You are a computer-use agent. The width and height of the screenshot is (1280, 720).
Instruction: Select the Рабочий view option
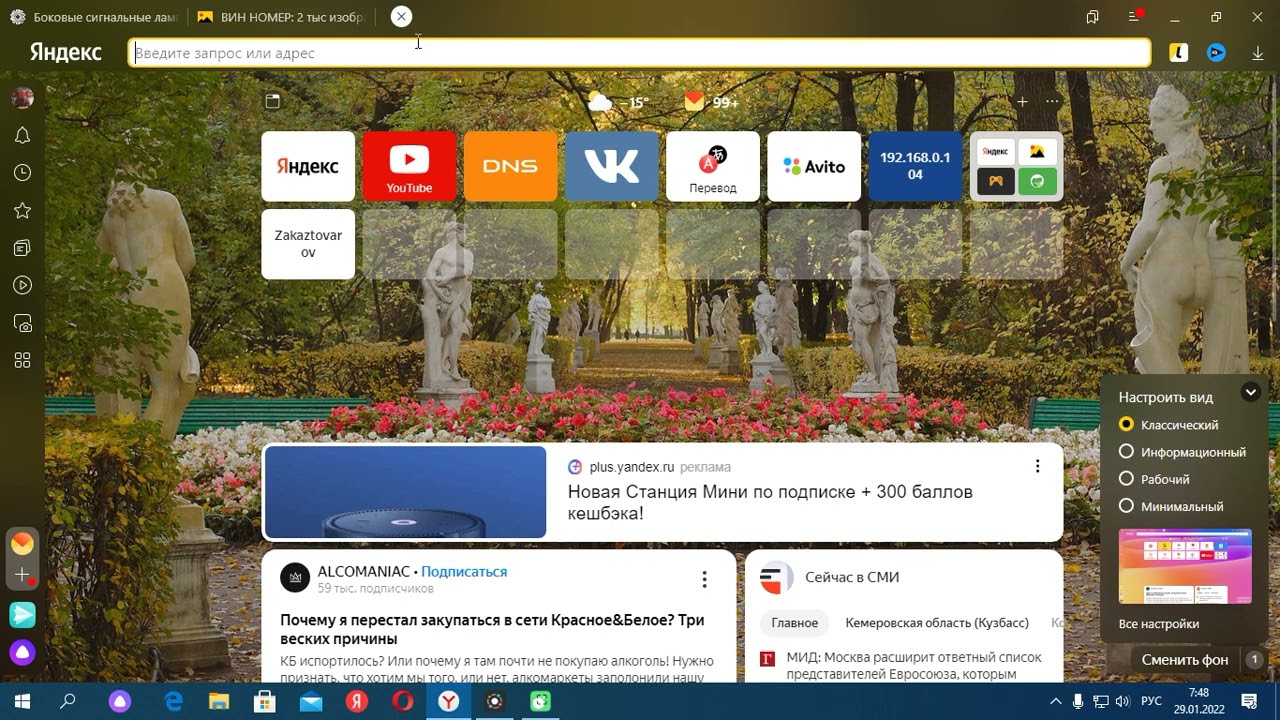point(1154,479)
